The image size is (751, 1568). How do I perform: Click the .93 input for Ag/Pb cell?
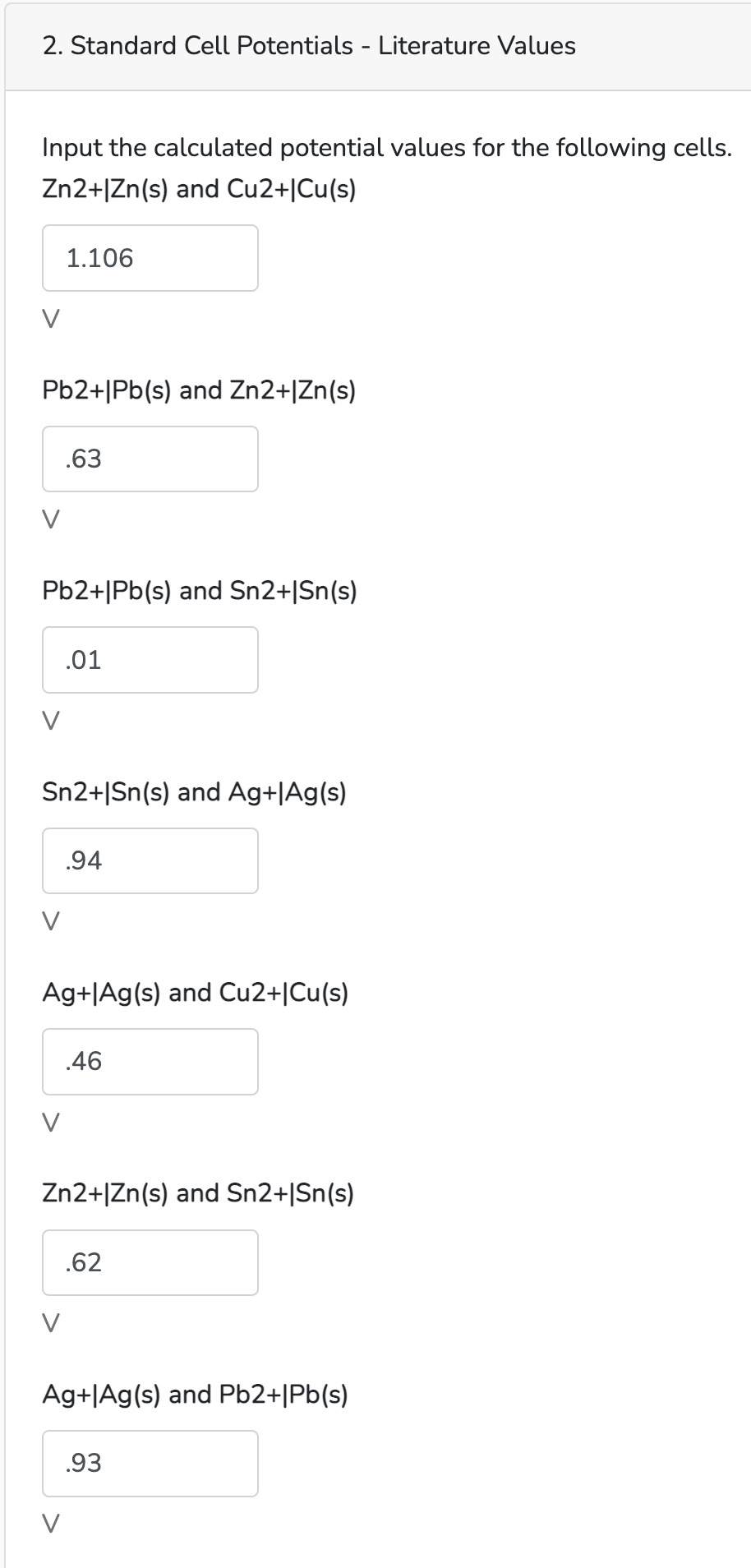click(x=150, y=1463)
